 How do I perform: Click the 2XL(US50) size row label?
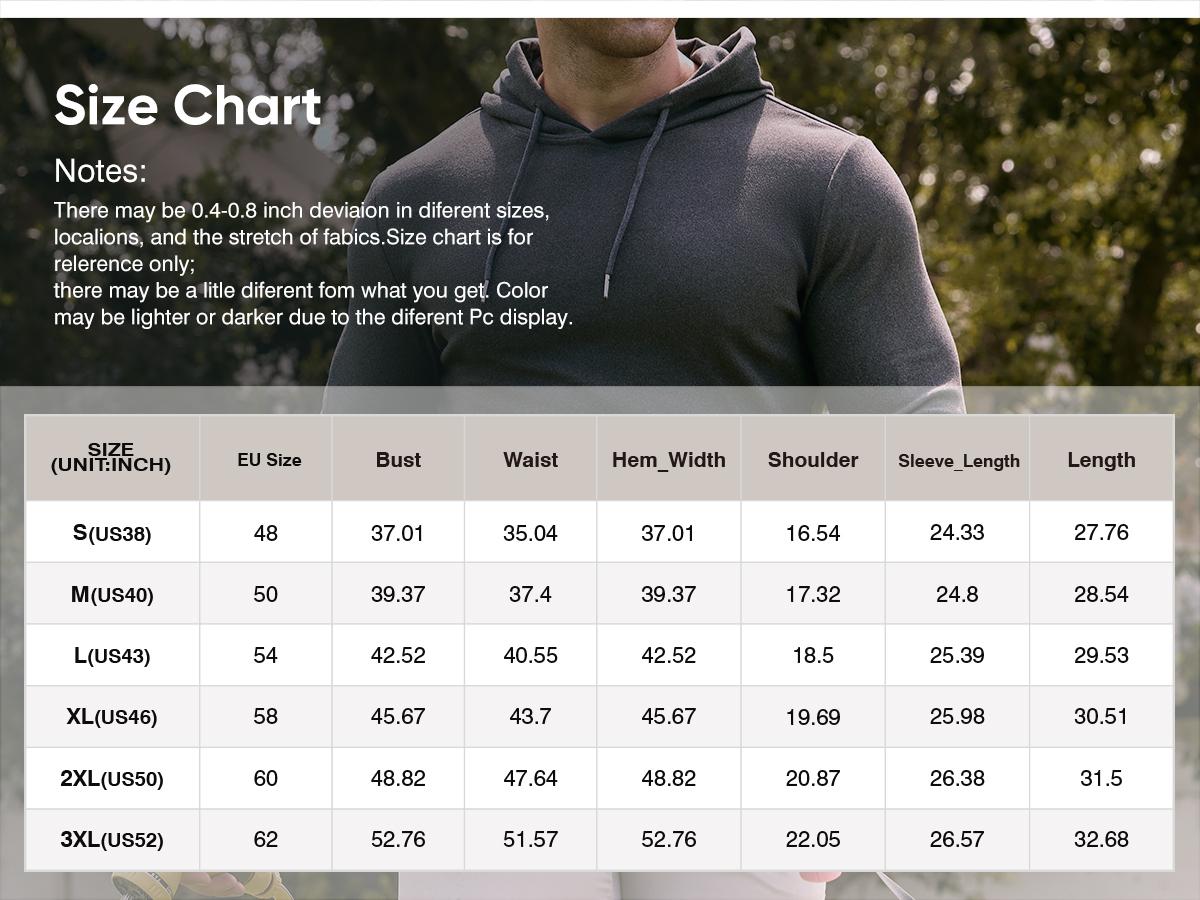[x=112, y=779]
